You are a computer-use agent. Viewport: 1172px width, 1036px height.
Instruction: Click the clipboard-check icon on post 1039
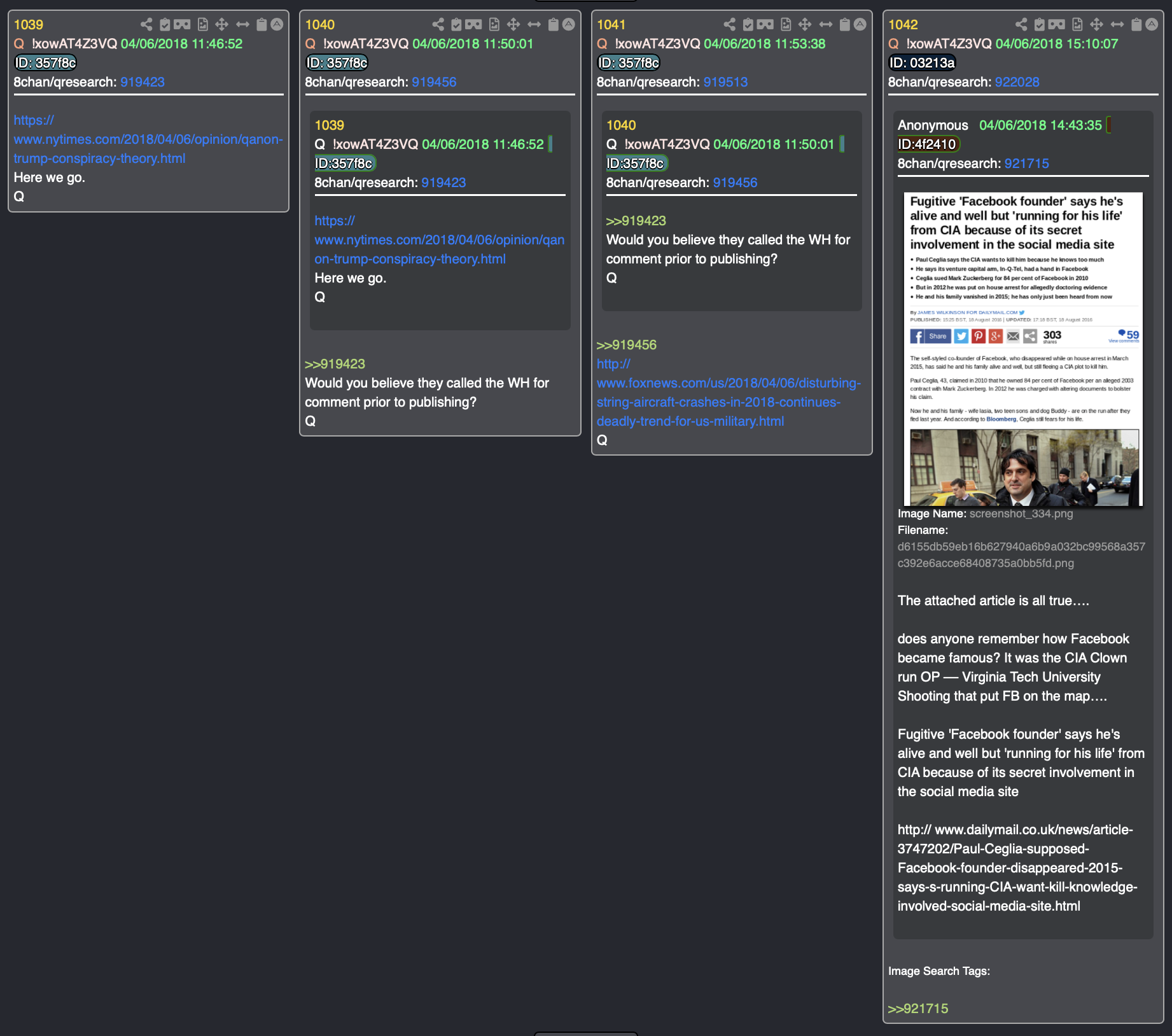coord(165,24)
